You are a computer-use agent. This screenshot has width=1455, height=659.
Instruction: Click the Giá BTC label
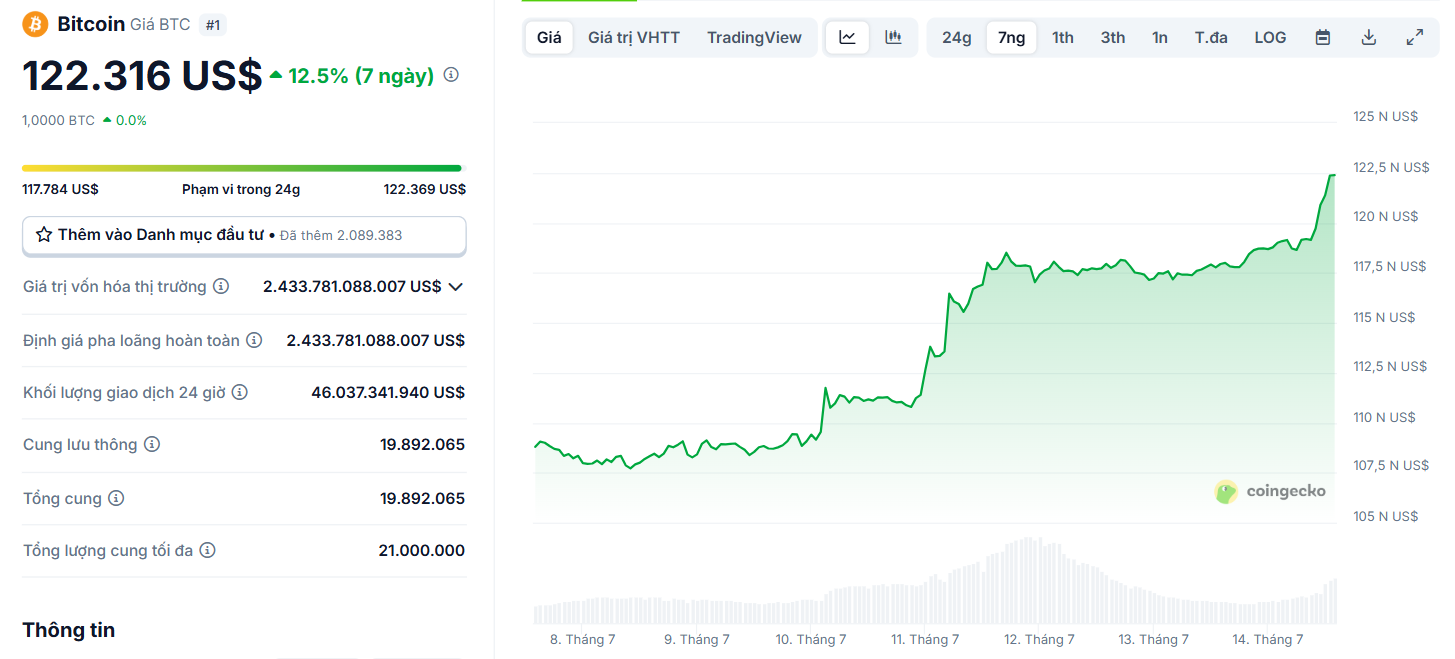click(160, 25)
